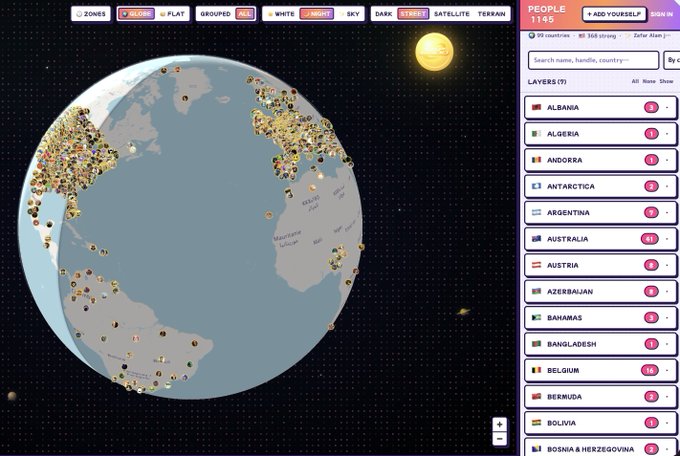
Task: Click the Saturn planet icon
Action: pos(463,312)
